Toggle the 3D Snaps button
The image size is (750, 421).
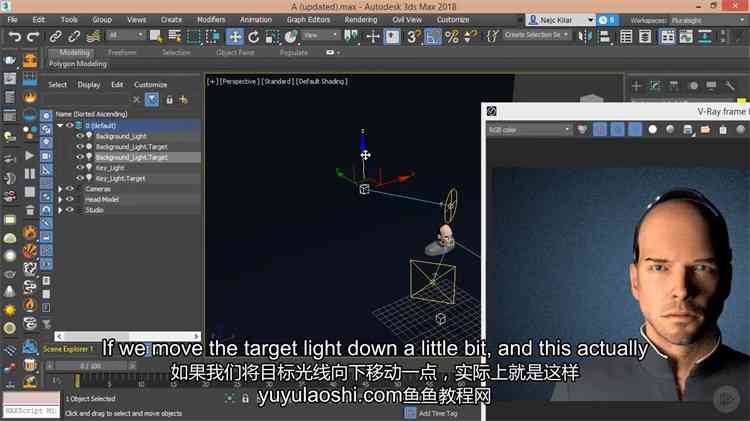point(413,36)
